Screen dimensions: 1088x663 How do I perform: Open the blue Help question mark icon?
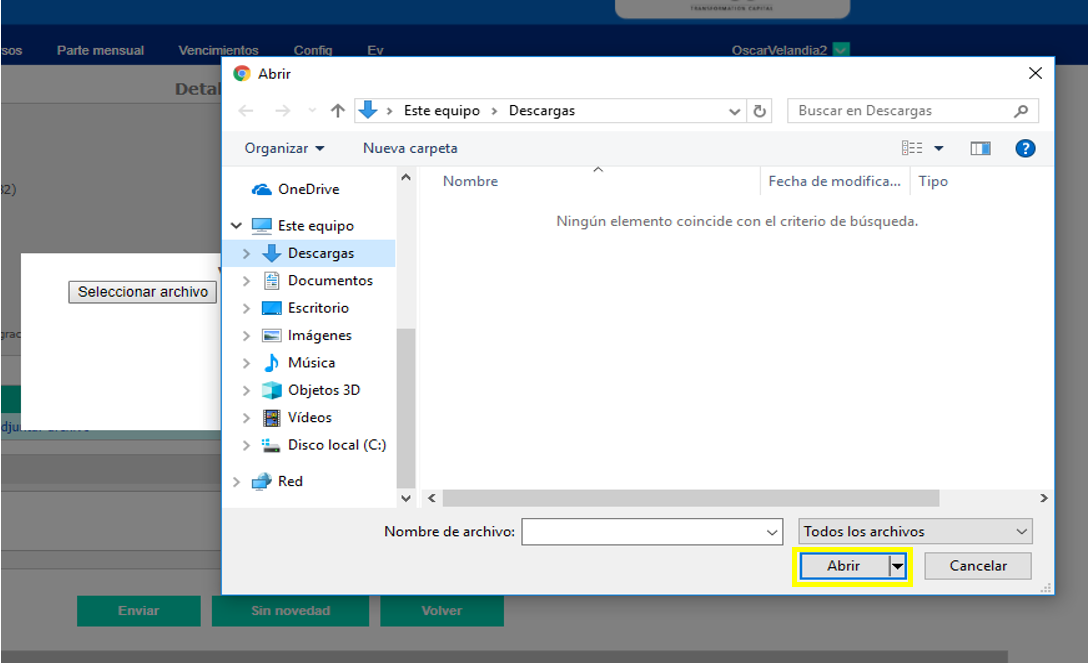[1025, 148]
